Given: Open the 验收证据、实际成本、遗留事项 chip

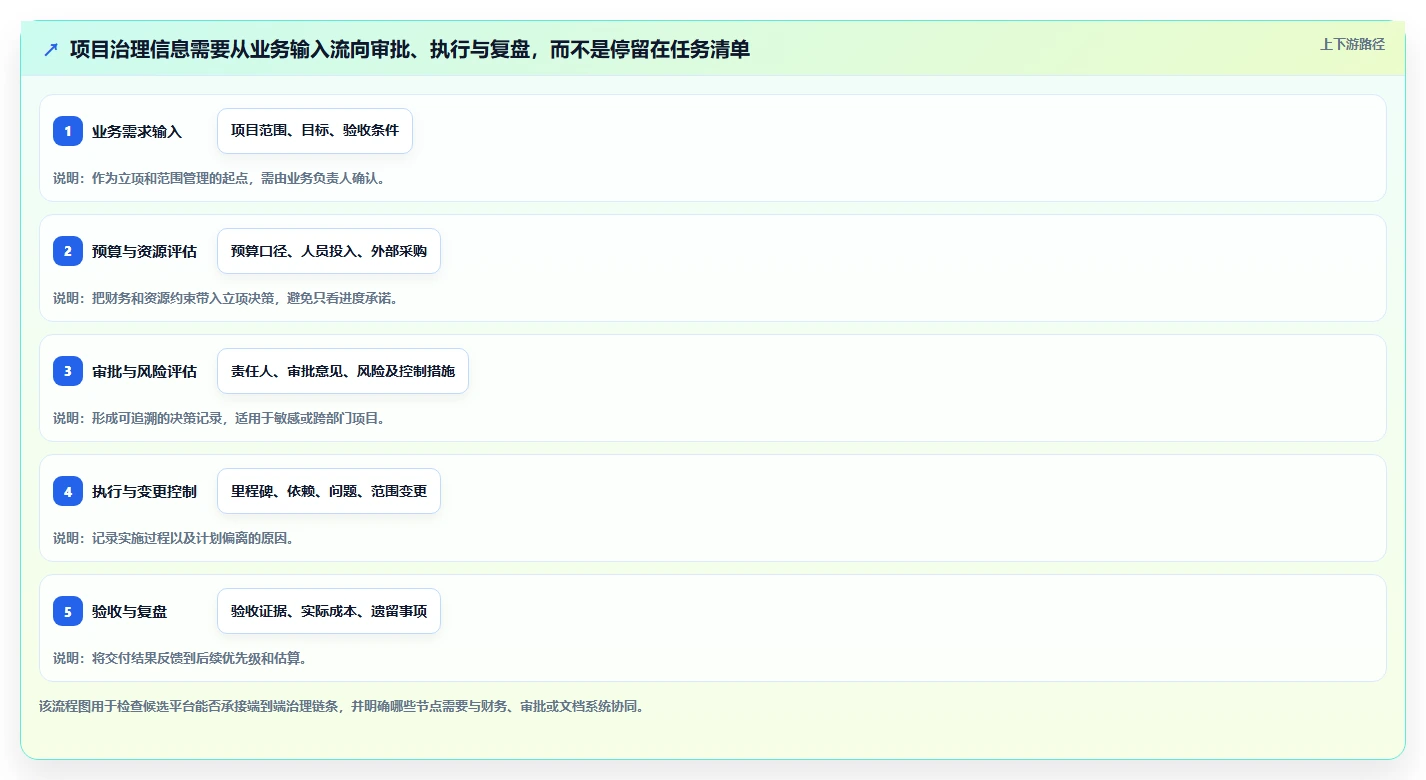Looking at the screenshot, I should [x=329, y=611].
